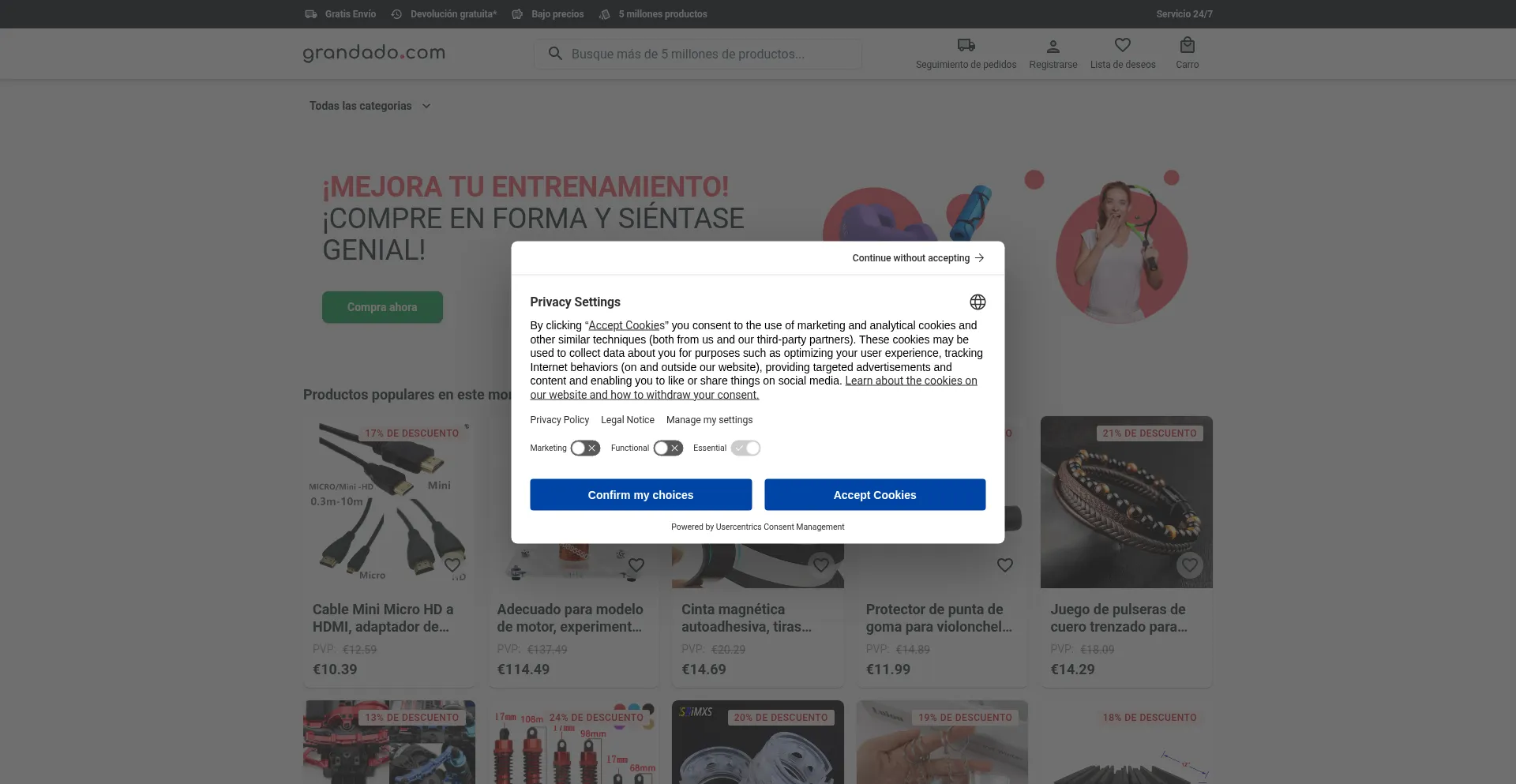The width and height of the screenshot is (1516, 784).
Task: Click the Registrarse user icon
Action: 1053,47
